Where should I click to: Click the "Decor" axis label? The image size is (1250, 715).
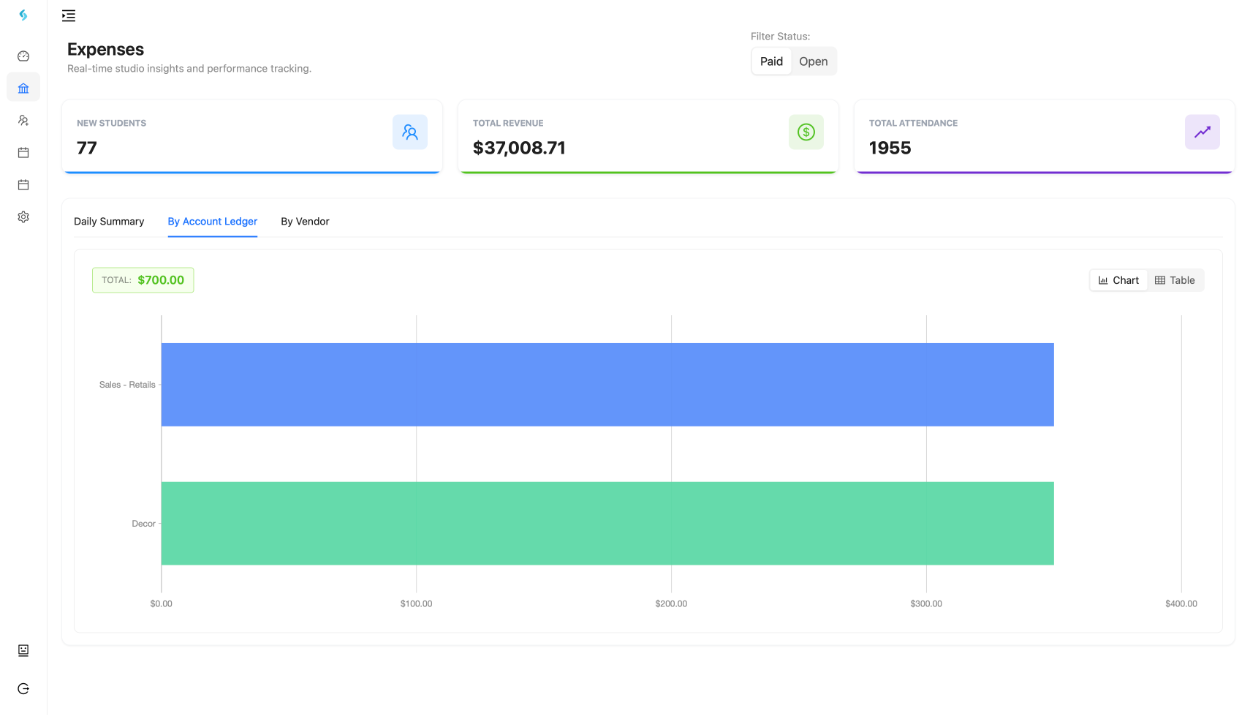click(x=144, y=524)
